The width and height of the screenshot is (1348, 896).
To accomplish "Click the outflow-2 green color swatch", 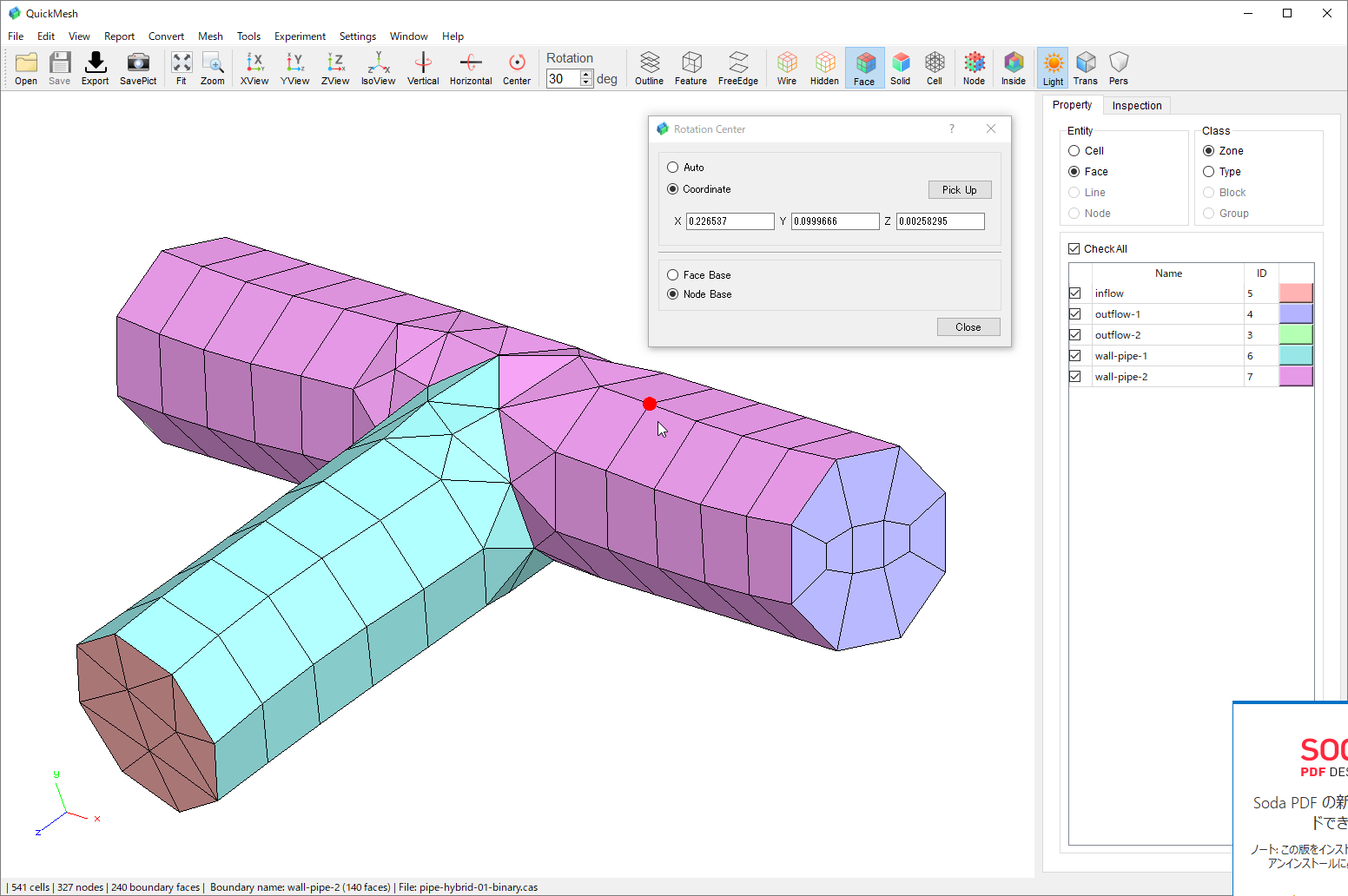I will [x=1296, y=335].
